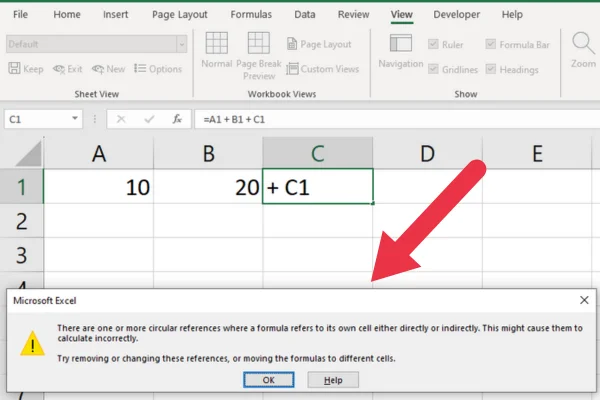The image size is (600, 400).
Task: Open the Formulas ribbon tab
Action: pos(251,15)
